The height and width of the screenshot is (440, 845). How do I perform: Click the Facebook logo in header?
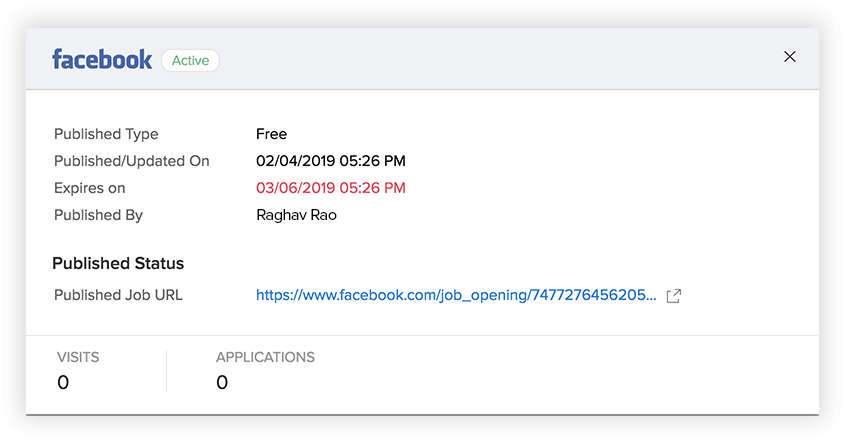click(102, 59)
